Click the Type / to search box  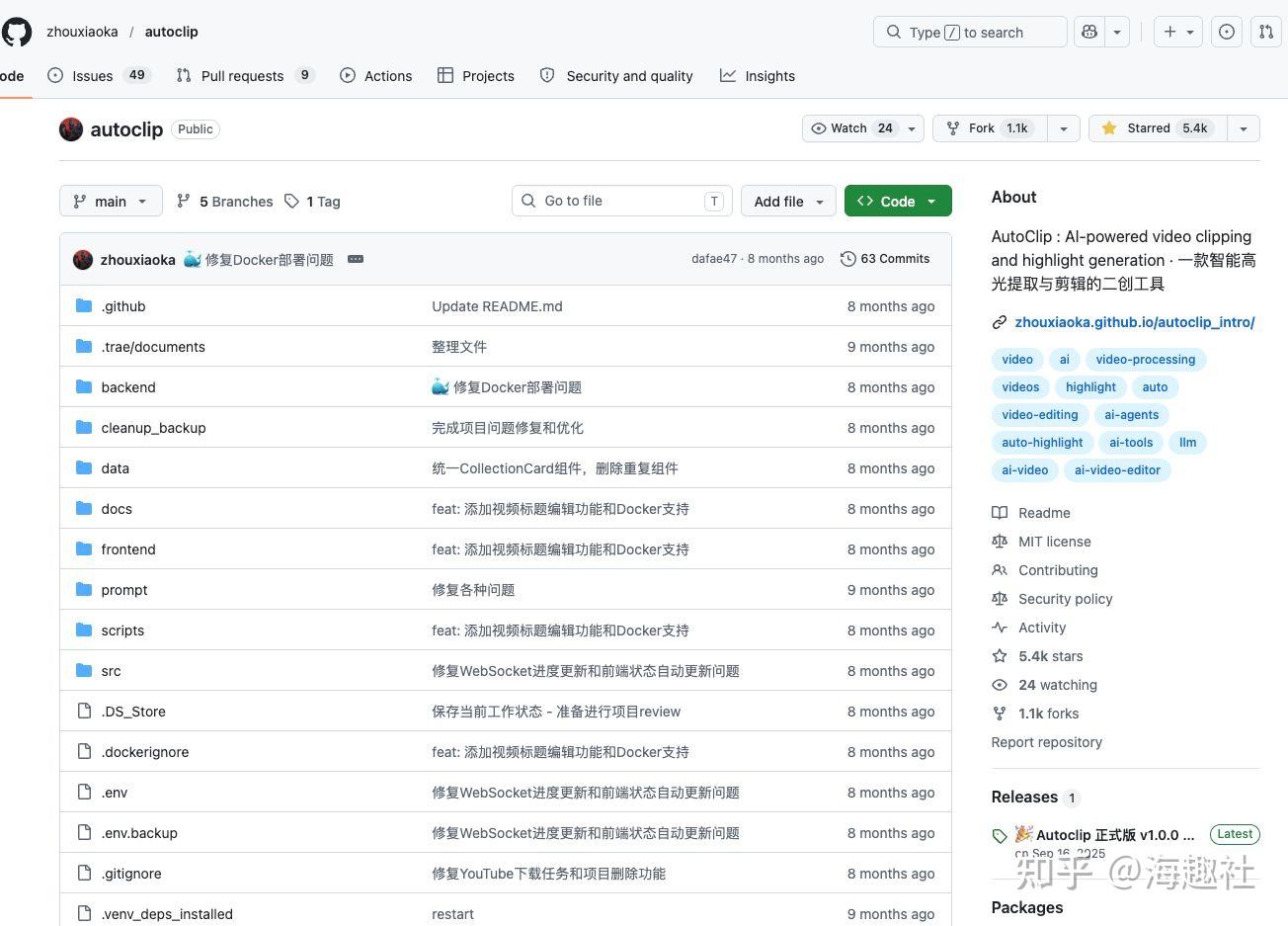point(970,32)
